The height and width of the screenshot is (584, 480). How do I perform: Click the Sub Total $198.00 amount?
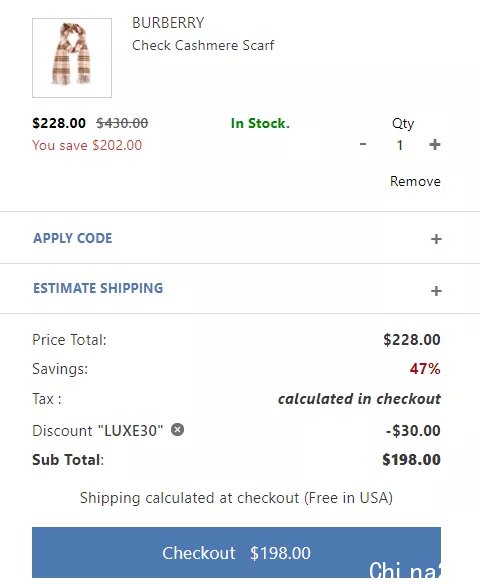(x=411, y=460)
